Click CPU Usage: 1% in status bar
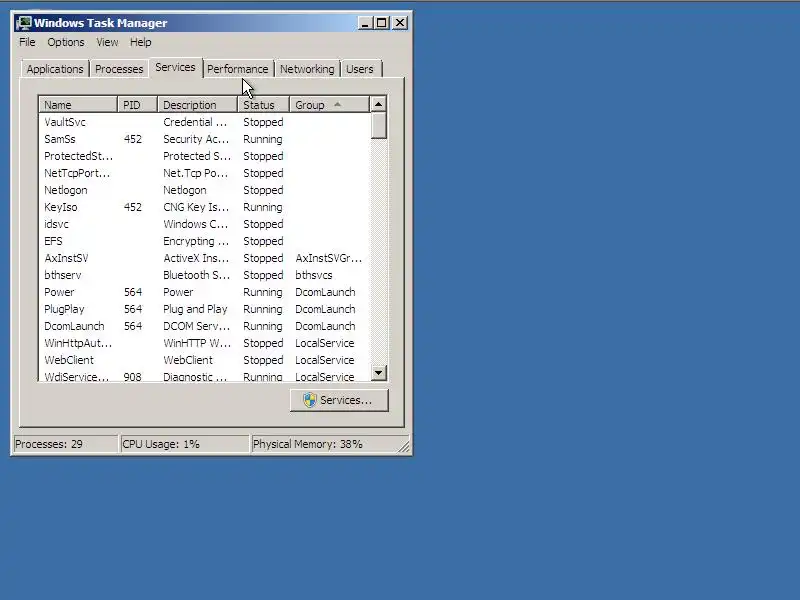Screen dimensions: 800x600 [x=161, y=444]
